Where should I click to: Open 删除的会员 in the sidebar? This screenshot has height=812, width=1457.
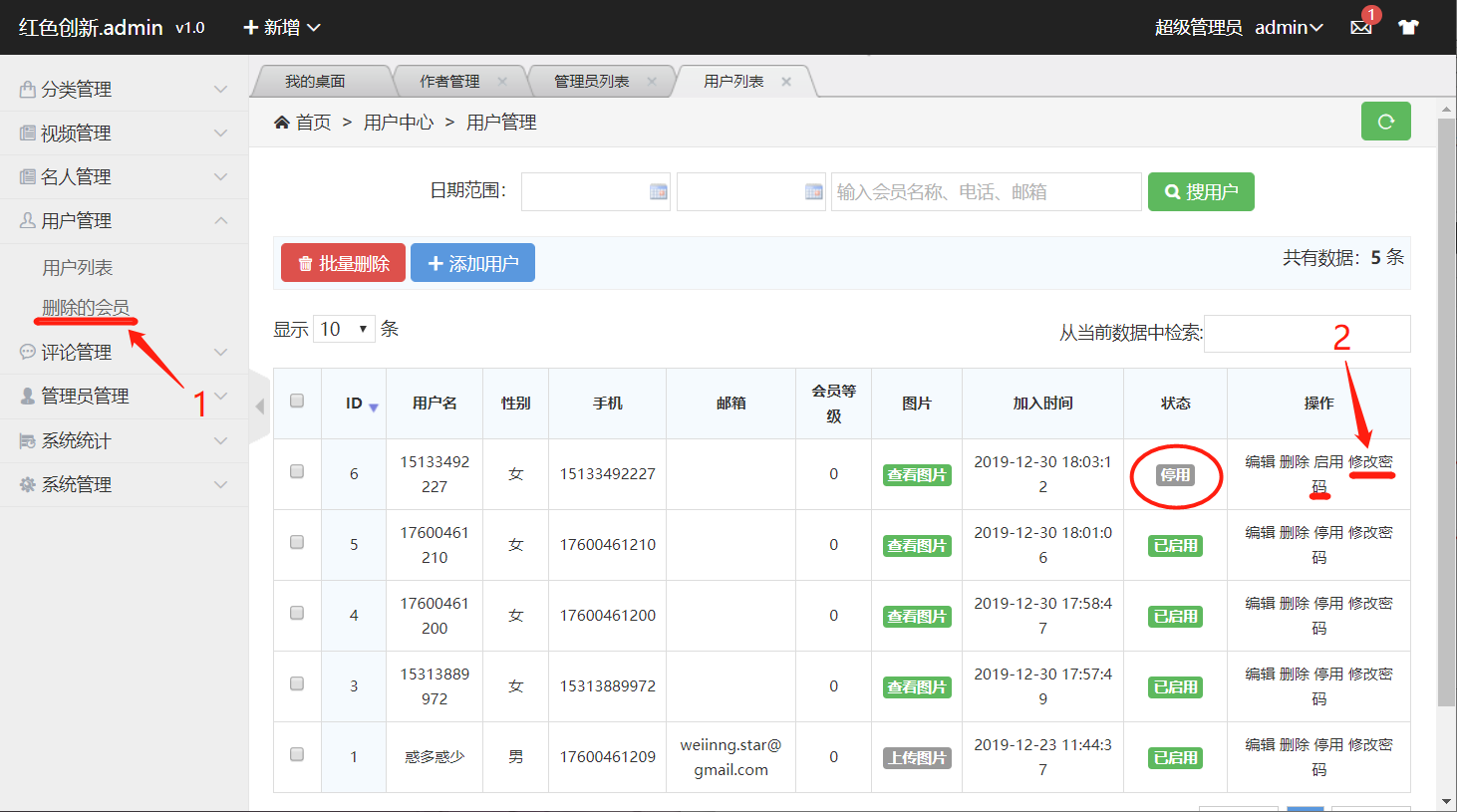coord(86,308)
